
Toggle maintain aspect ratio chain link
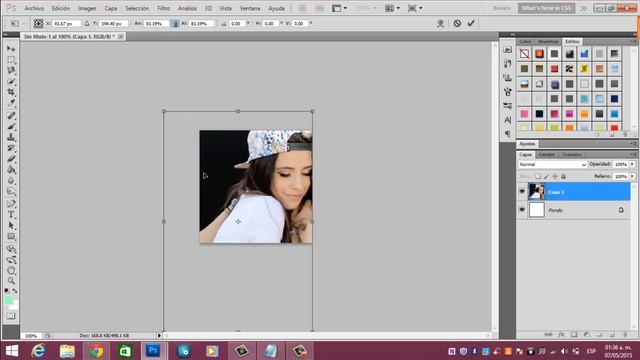point(175,24)
